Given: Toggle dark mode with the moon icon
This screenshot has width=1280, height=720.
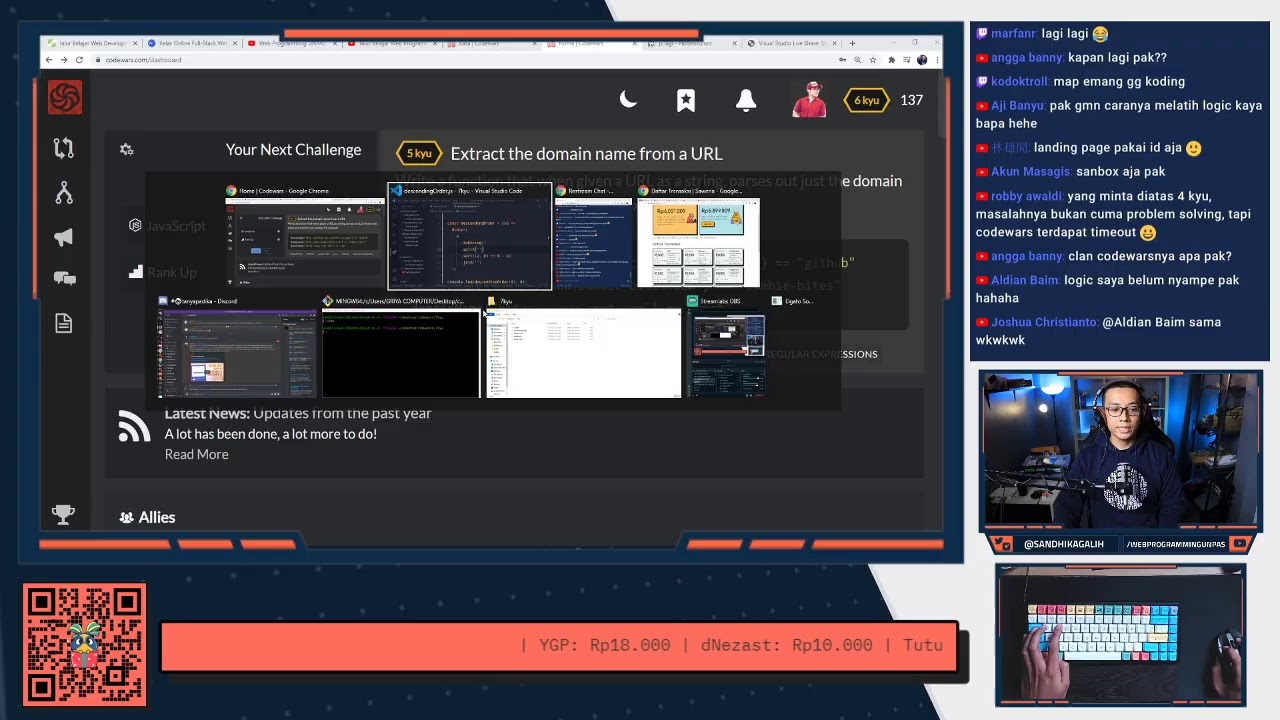Looking at the screenshot, I should coord(628,99).
